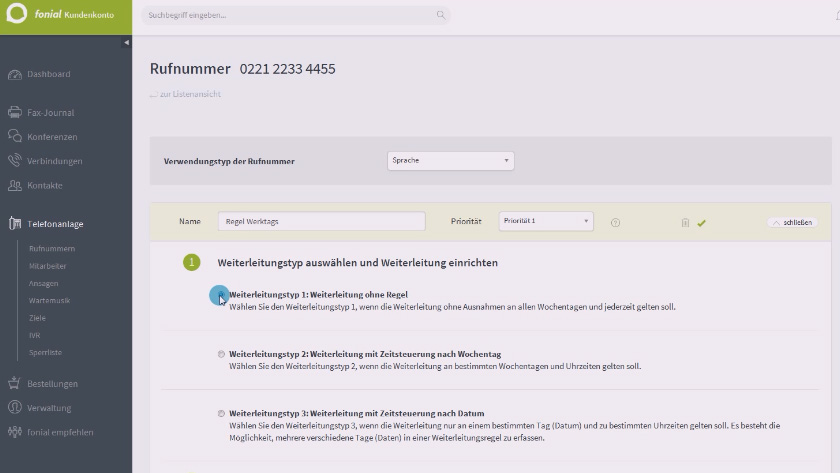Open the Verwendungstyp Sprache dropdown
The height and width of the screenshot is (473, 840).
451,161
